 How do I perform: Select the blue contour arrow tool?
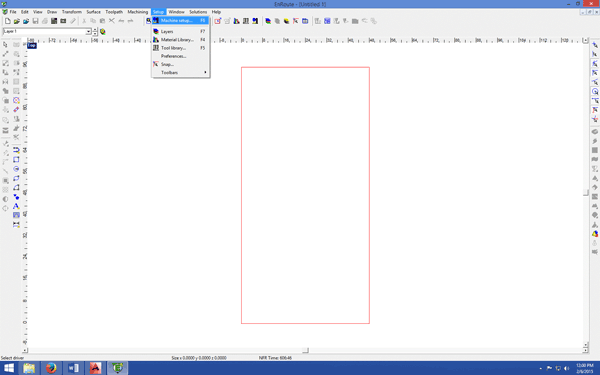coord(16,150)
